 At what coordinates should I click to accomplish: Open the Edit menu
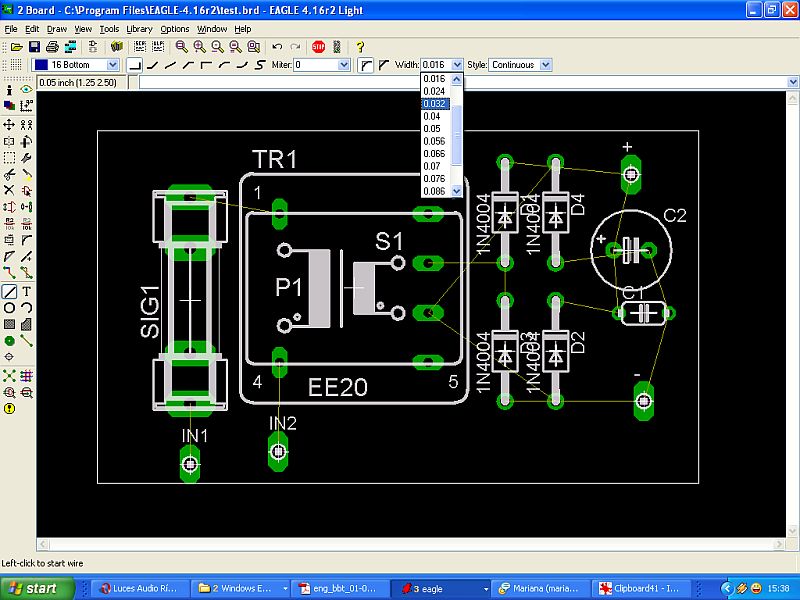click(x=32, y=29)
